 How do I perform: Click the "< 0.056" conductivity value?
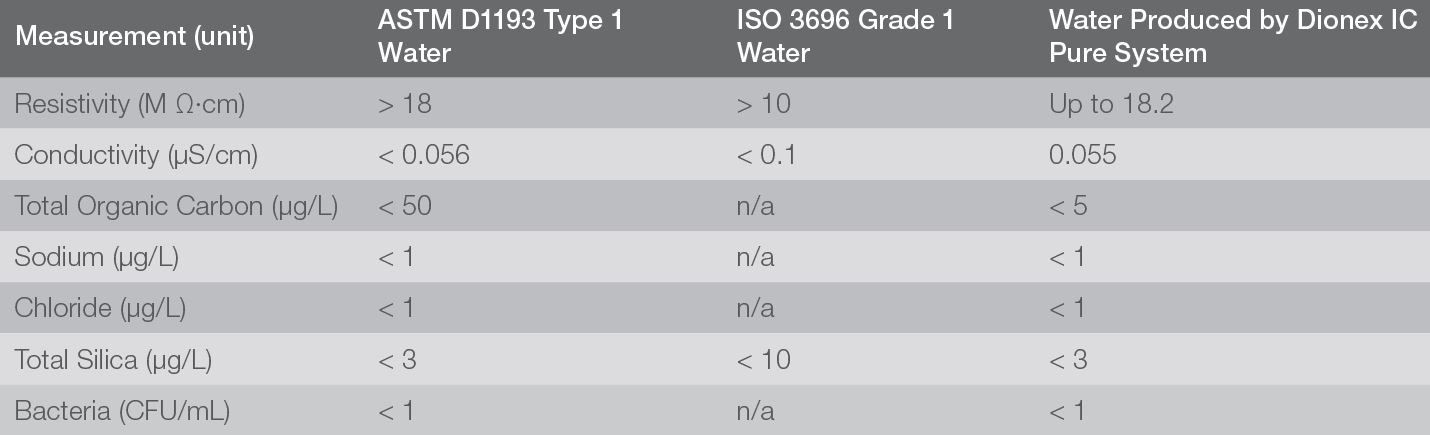(423, 155)
